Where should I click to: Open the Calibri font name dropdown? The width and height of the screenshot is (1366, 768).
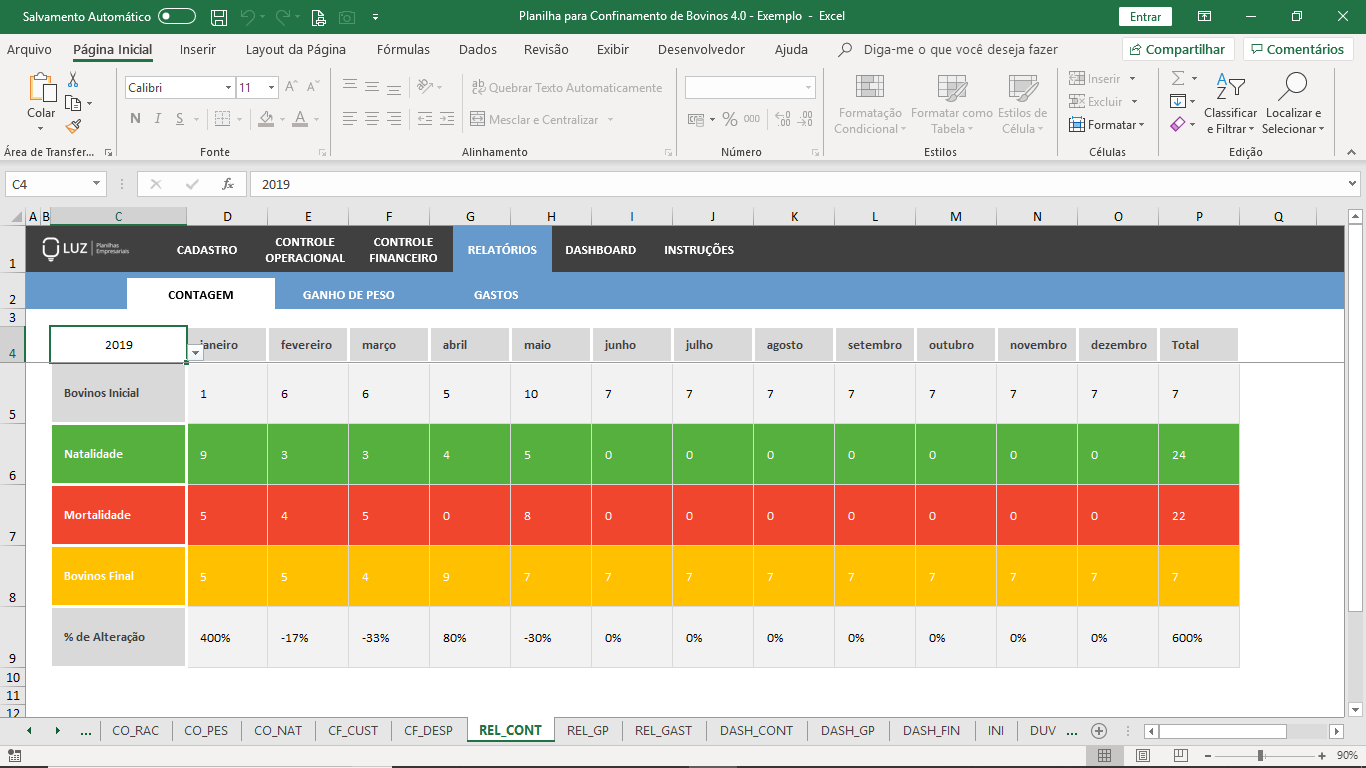pos(228,88)
